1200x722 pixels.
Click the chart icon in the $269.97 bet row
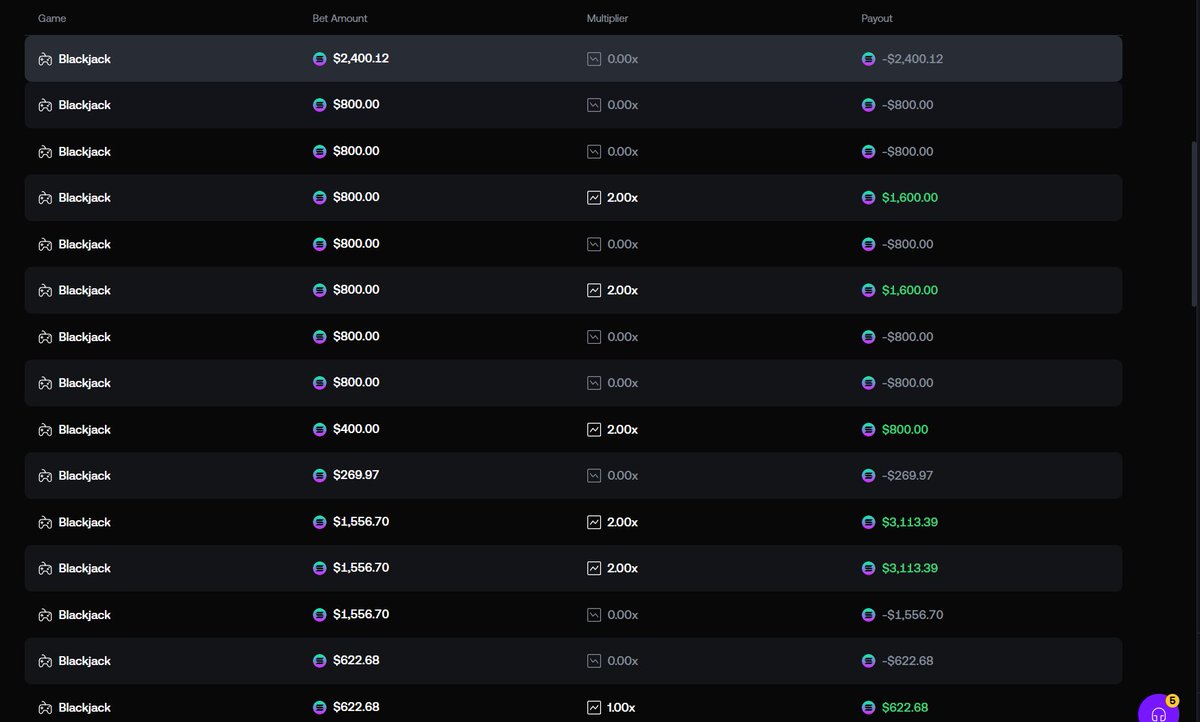pyautogui.click(x=594, y=476)
